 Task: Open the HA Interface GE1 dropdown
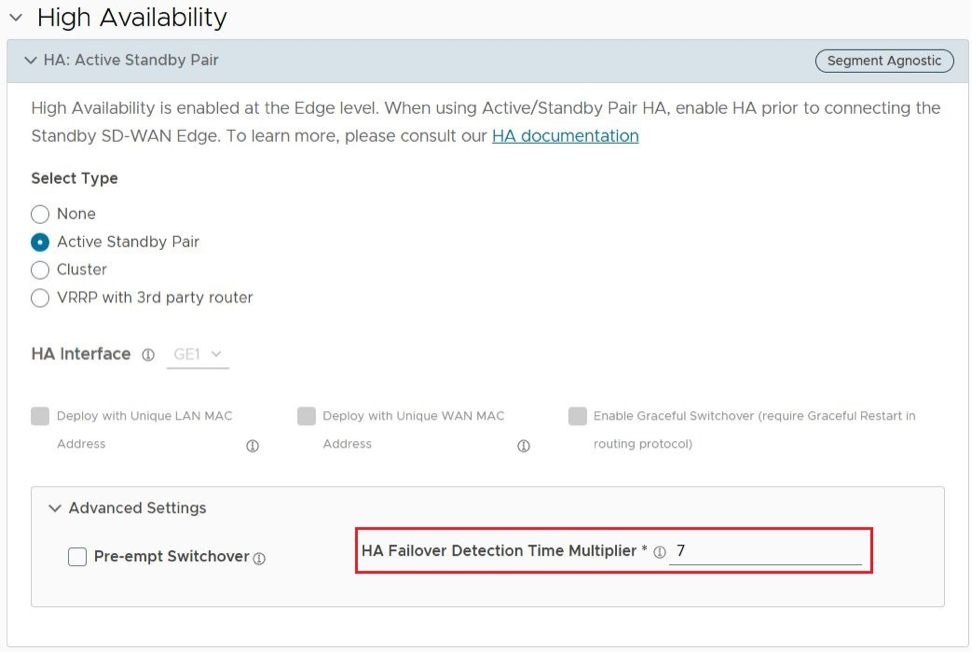point(198,355)
